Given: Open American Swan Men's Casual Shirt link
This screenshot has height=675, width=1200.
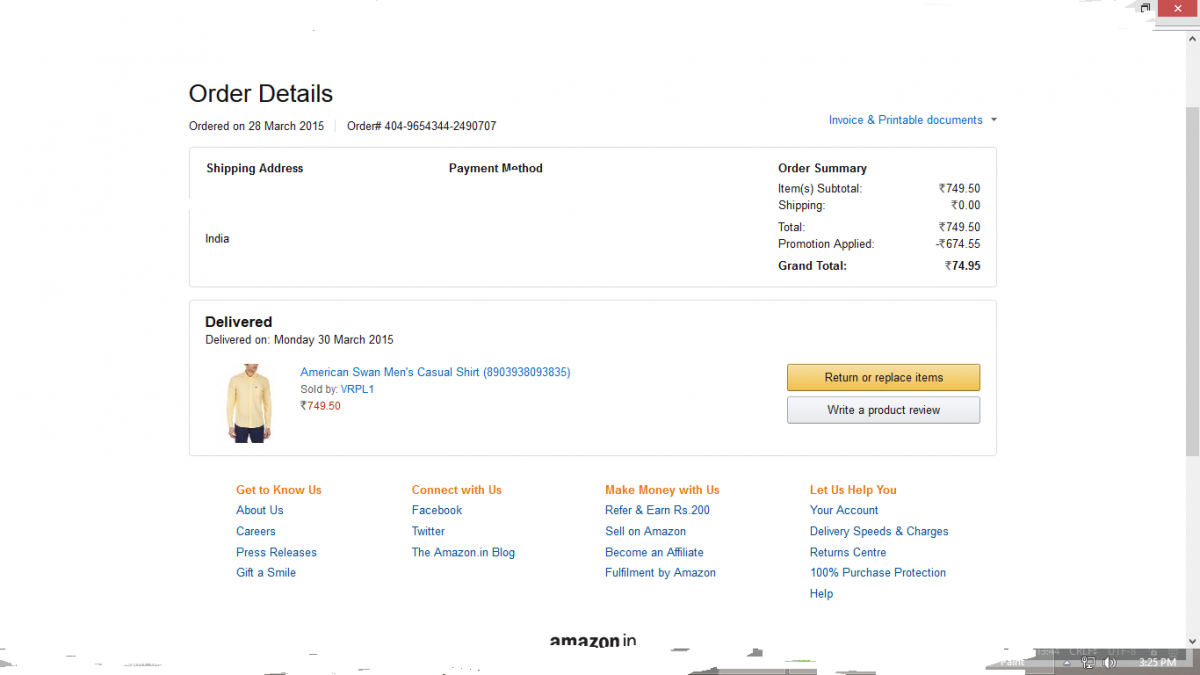Looking at the screenshot, I should pos(435,372).
